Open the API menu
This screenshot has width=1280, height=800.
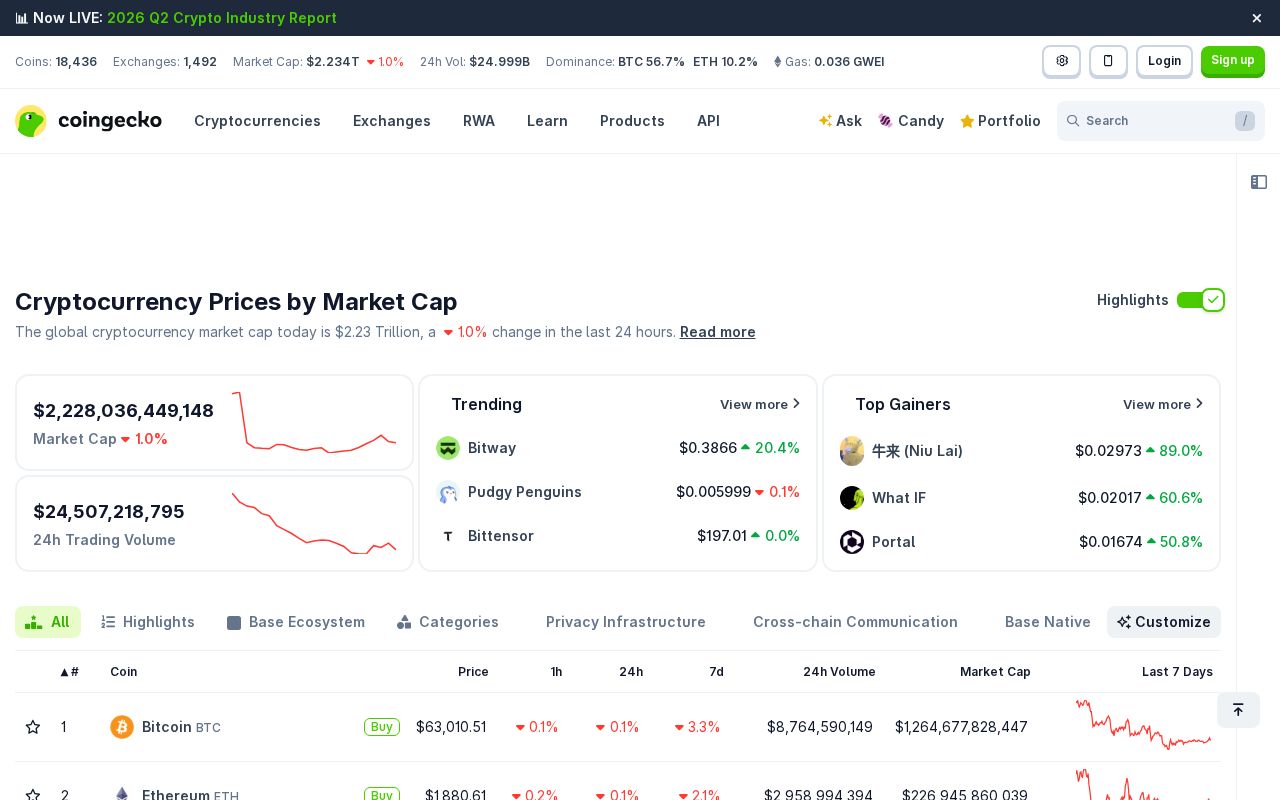point(708,121)
